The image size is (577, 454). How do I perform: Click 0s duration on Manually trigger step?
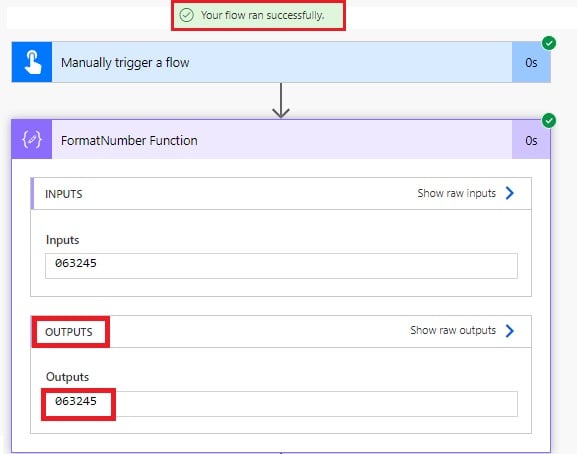531,63
